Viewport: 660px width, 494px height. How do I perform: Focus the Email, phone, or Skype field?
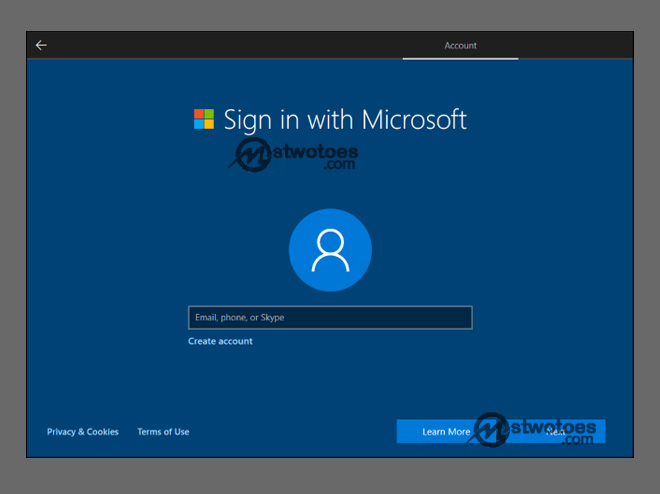(x=330, y=318)
